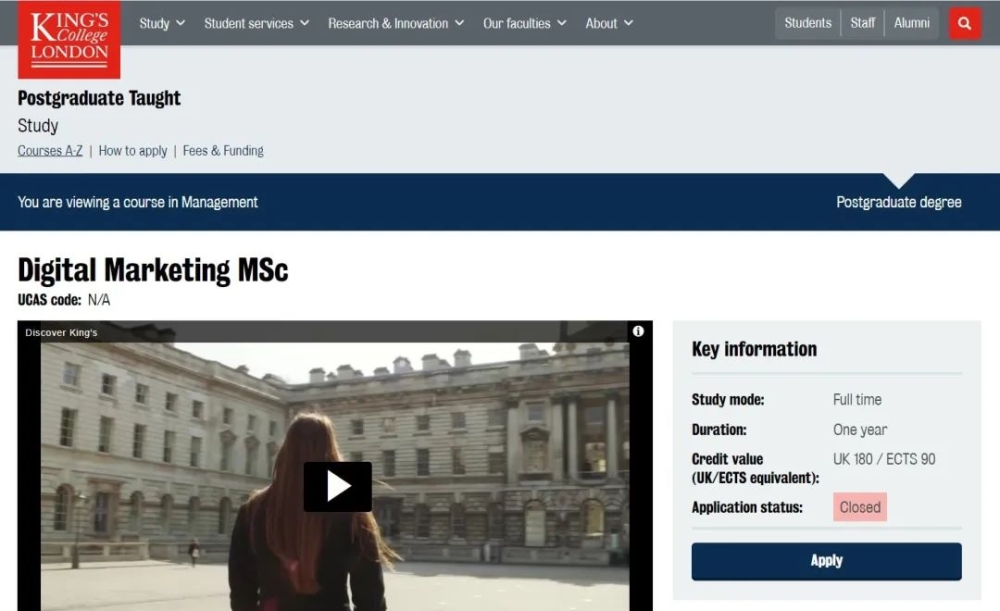Click the 'UCAS code: N/A' line
This screenshot has width=1000, height=611.
pos(64,300)
